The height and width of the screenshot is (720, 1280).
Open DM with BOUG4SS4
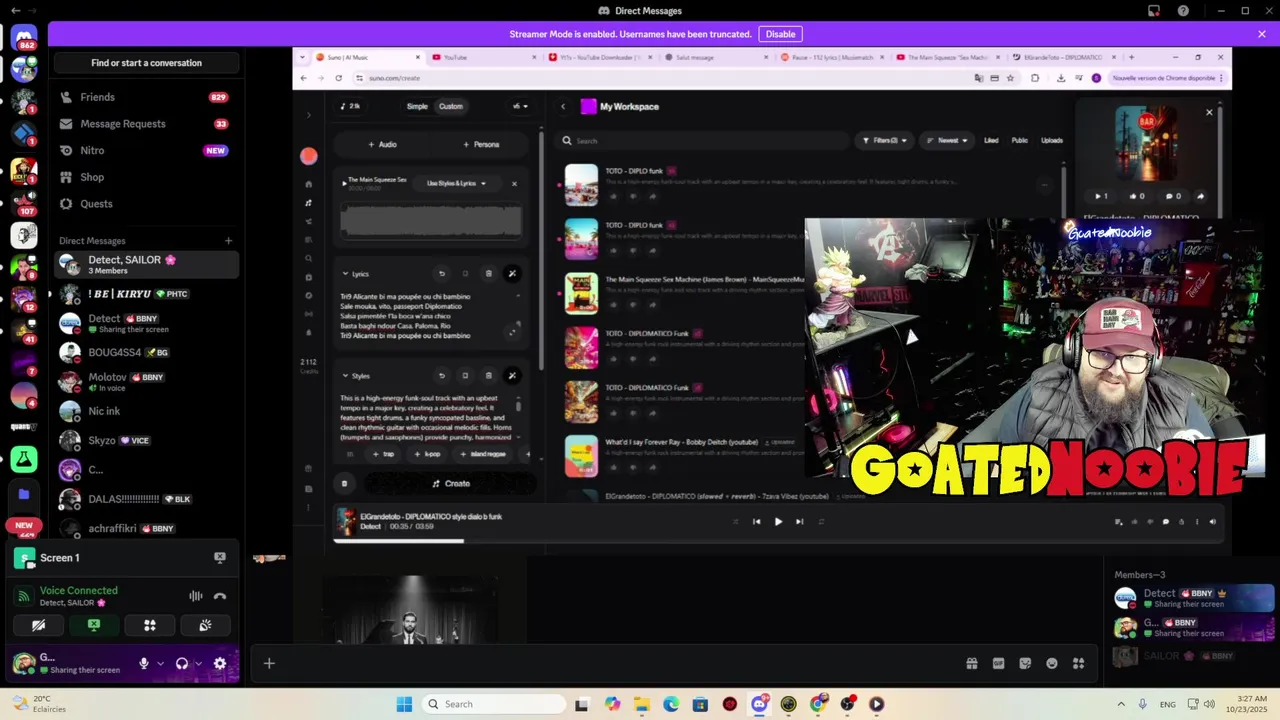point(146,352)
